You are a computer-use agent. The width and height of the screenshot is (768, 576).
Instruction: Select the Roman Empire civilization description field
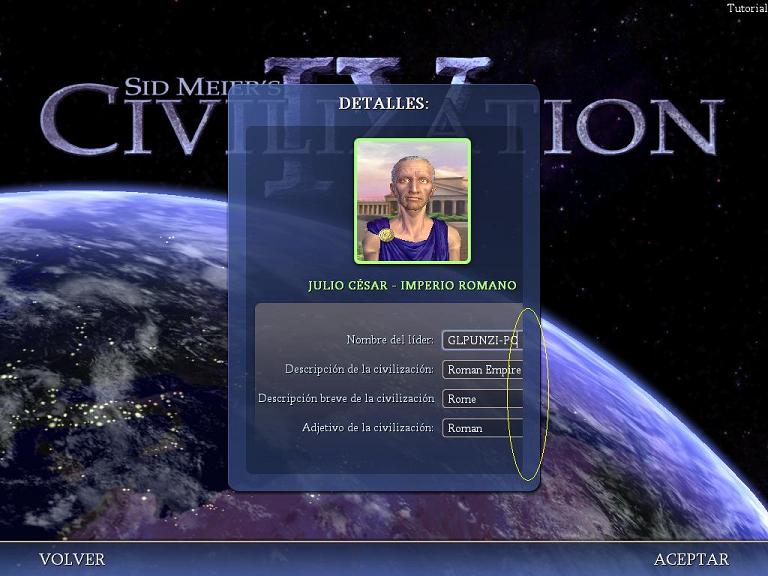[482, 369]
